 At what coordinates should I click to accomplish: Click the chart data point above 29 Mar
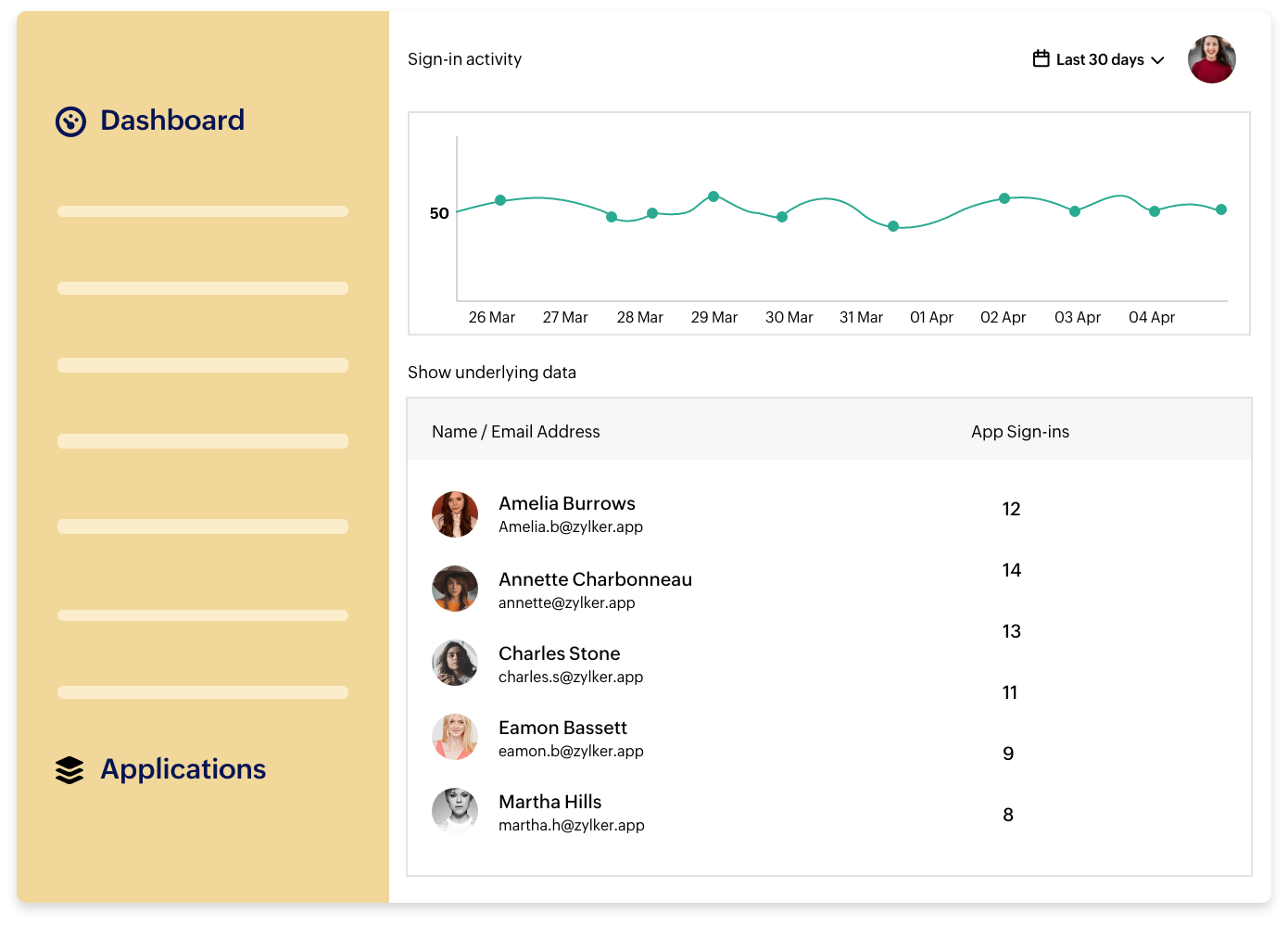713,196
